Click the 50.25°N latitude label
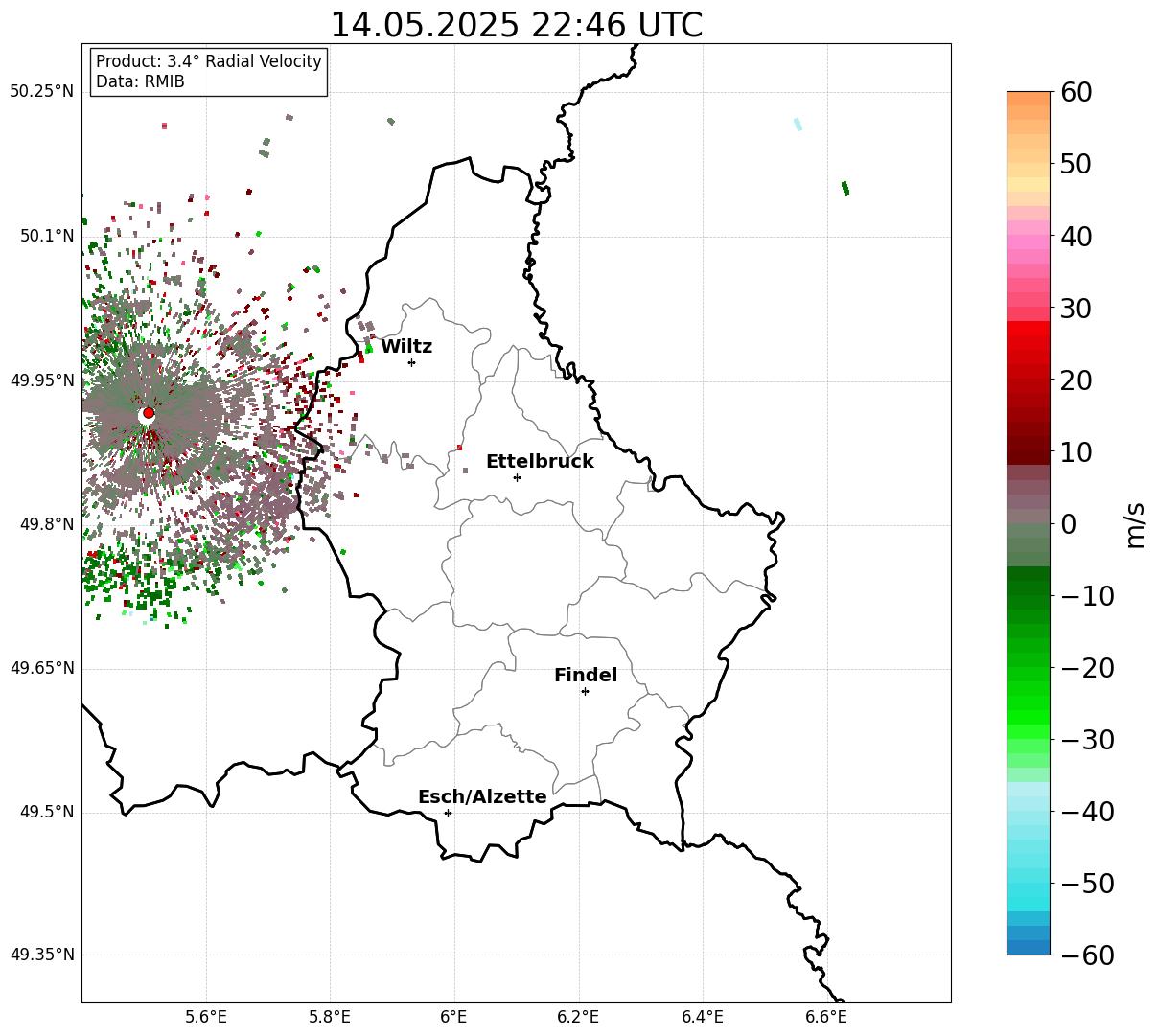 pyautogui.click(x=41, y=92)
